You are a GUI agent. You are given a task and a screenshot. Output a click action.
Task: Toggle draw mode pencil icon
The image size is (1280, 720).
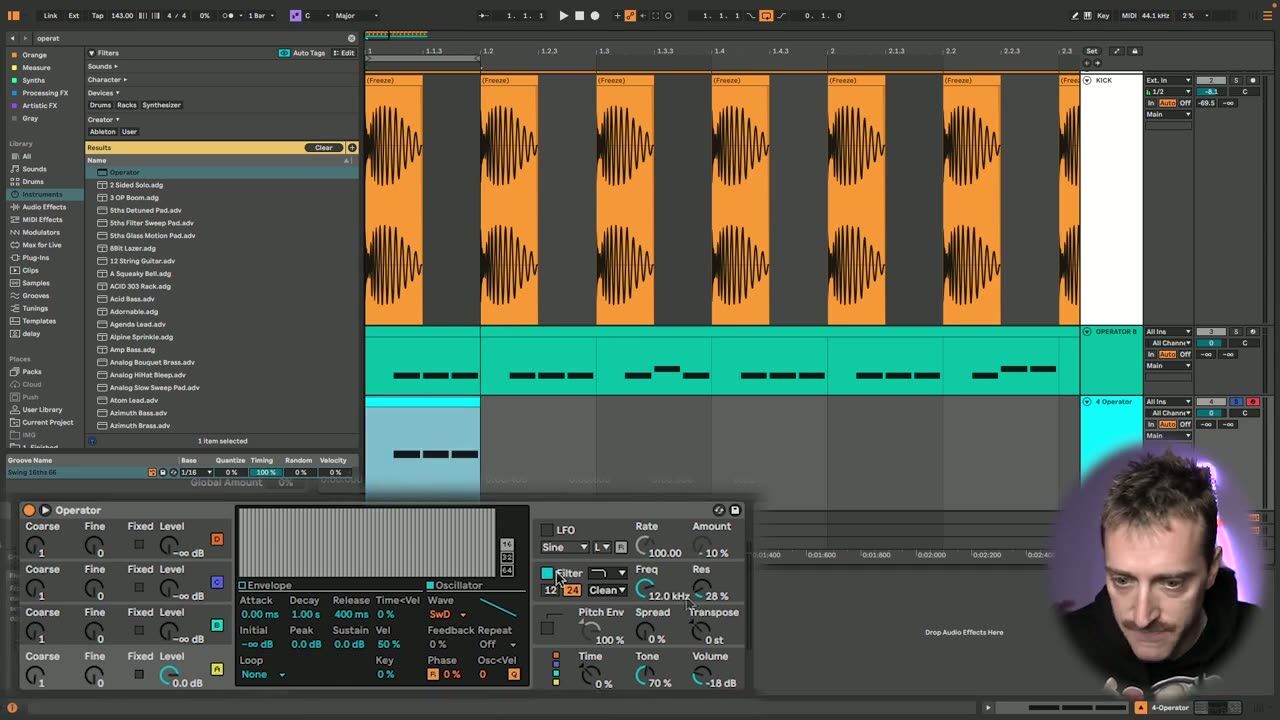click(x=1075, y=15)
